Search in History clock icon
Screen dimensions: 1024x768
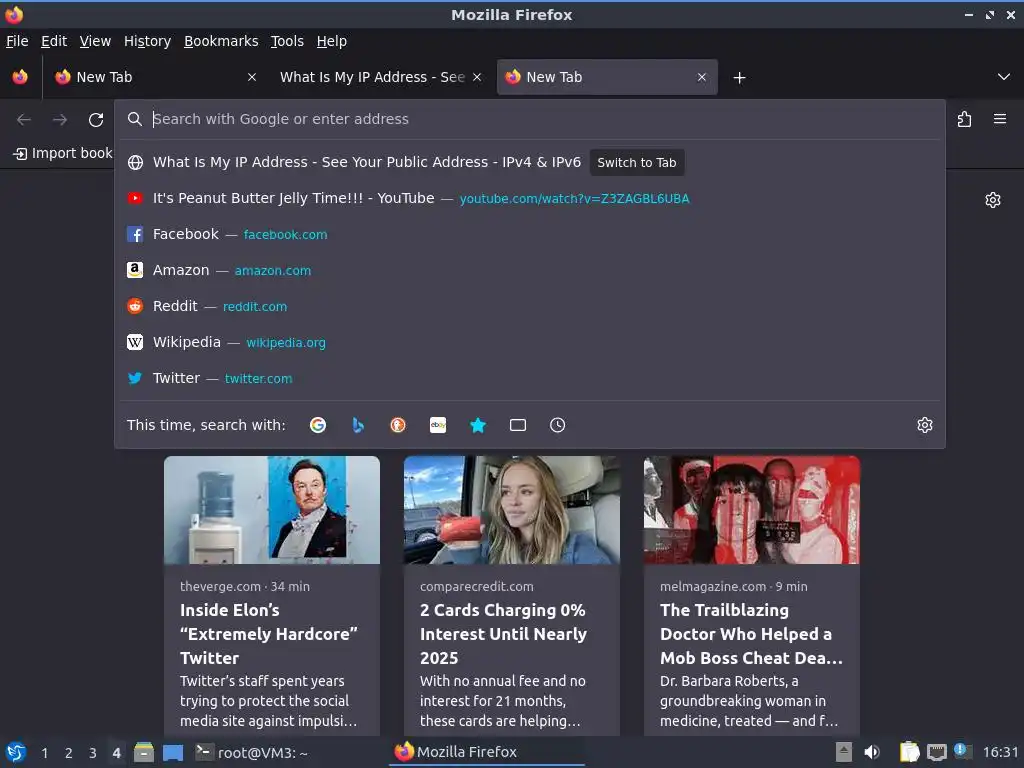(x=558, y=425)
